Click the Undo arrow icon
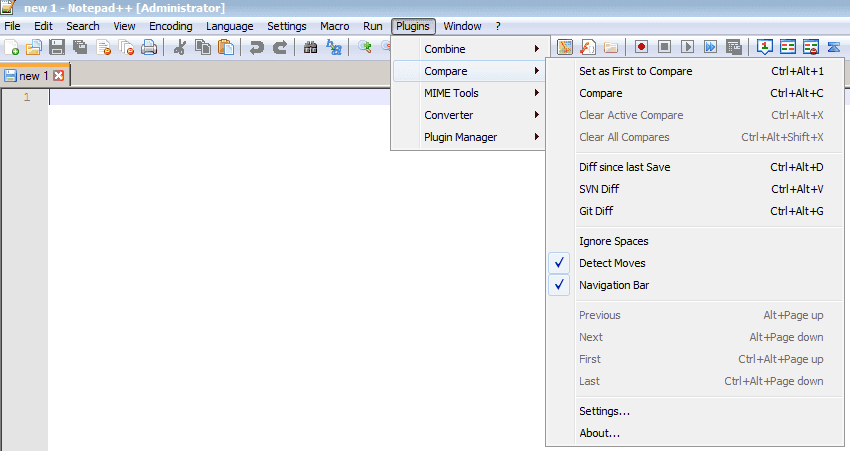The image size is (850, 451). 256,48
